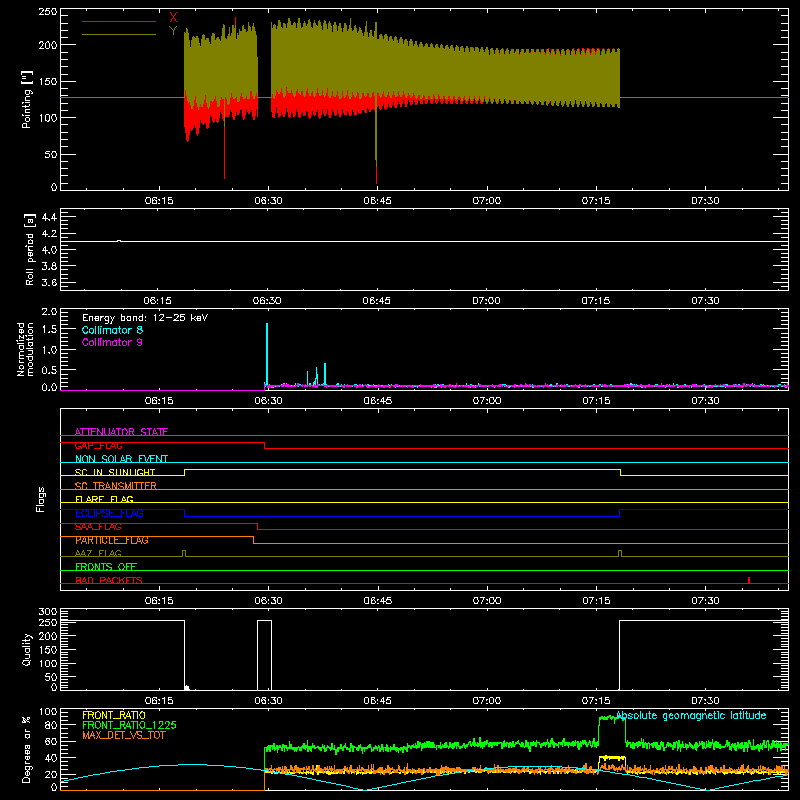
Task: Click the magenta 'Collimator 9' legend entry
Action: click(x=112, y=342)
